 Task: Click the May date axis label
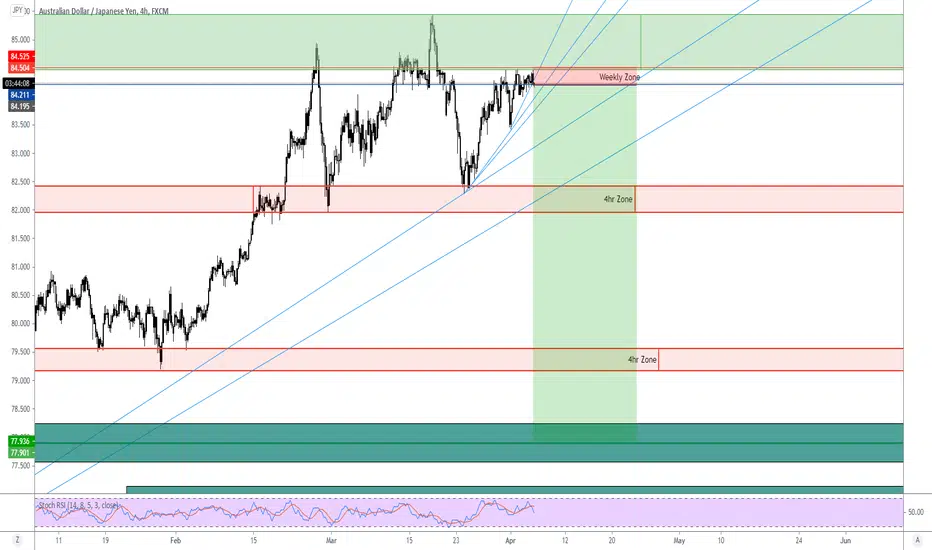pos(679,540)
